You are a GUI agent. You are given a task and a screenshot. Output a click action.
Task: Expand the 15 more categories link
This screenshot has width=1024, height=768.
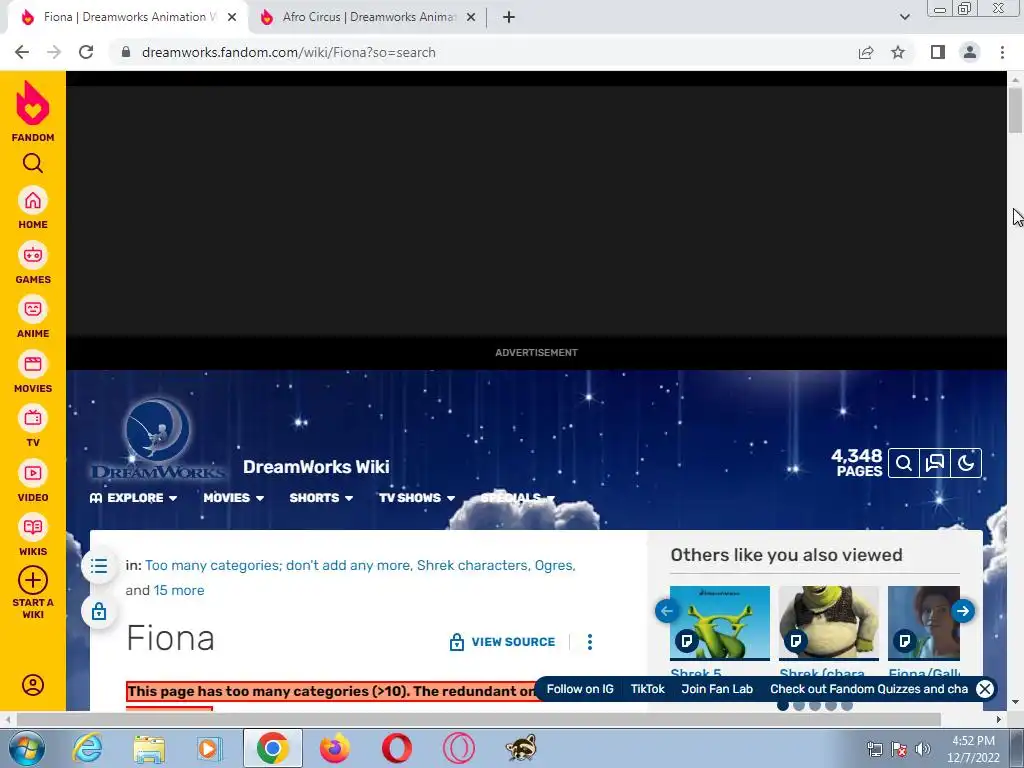pos(179,590)
